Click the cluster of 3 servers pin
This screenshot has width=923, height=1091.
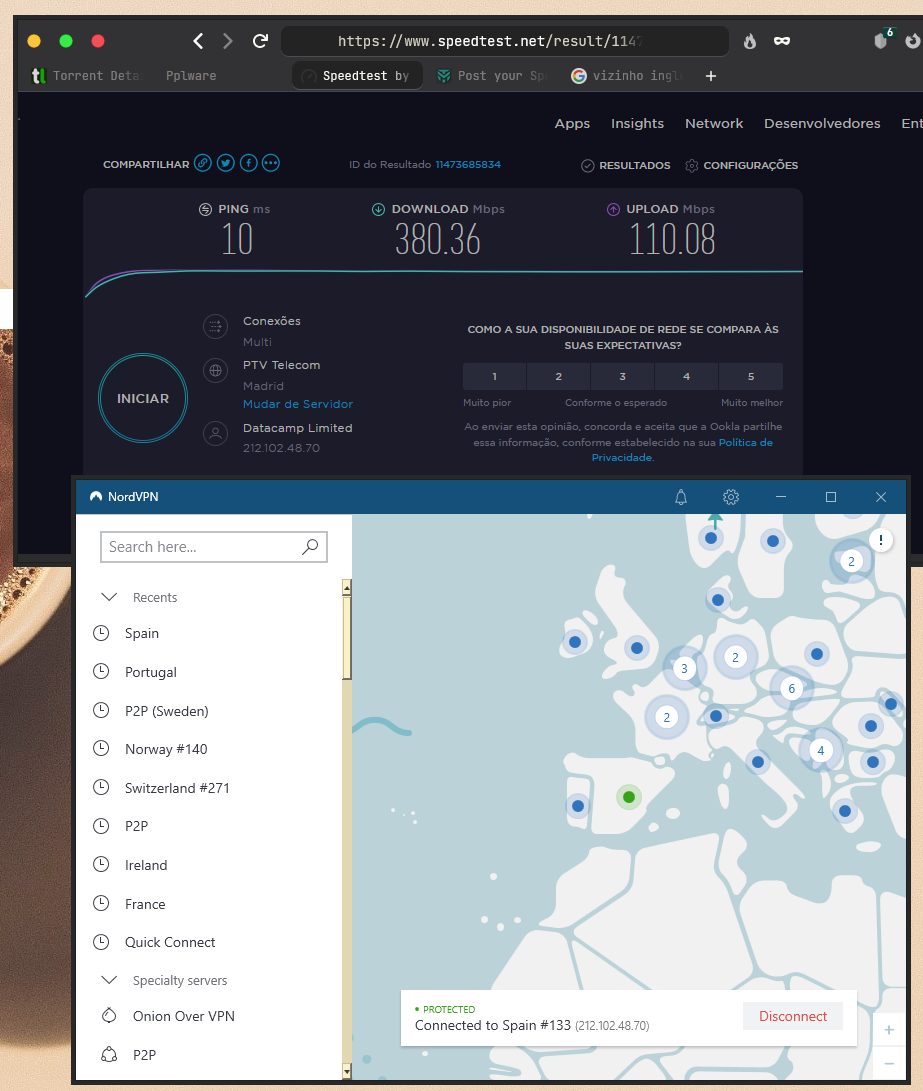684,668
